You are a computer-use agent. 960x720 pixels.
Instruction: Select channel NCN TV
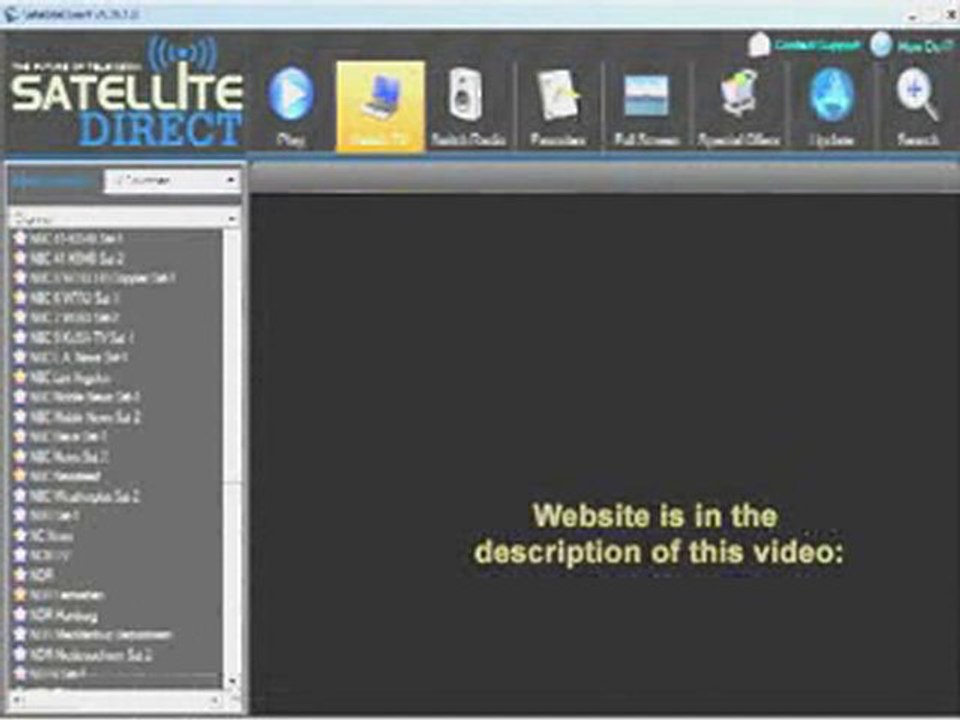click(x=50, y=555)
